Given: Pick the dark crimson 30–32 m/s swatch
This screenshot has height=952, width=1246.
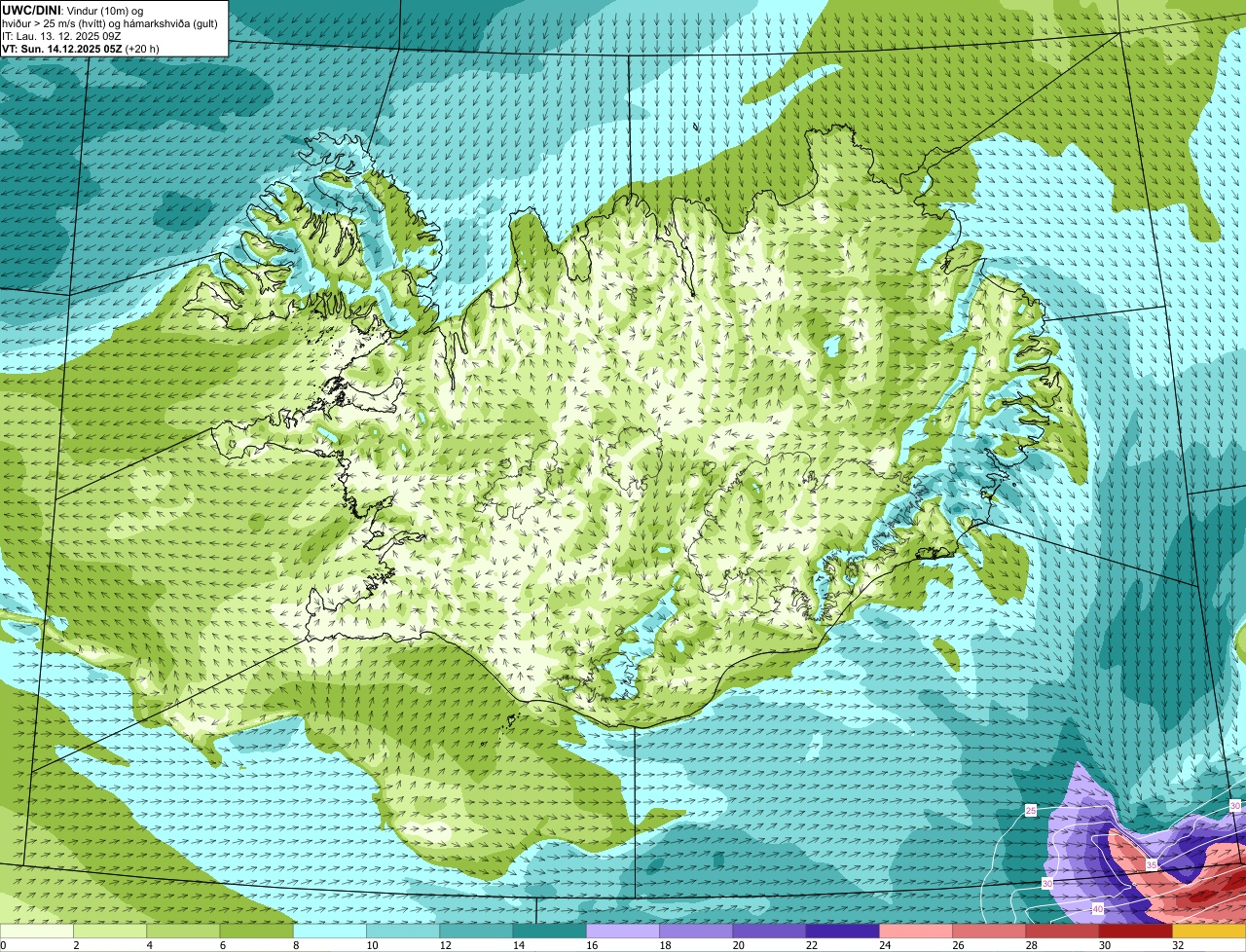Looking at the screenshot, I should click(x=1136, y=931).
